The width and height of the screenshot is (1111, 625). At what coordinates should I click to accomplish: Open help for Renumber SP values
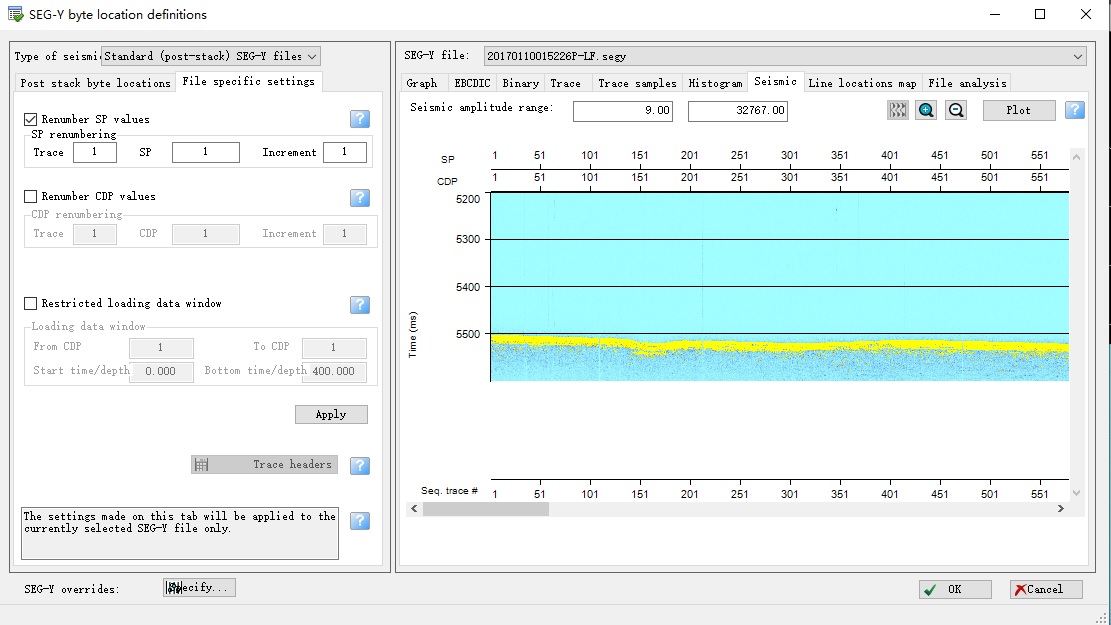[360, 119]
